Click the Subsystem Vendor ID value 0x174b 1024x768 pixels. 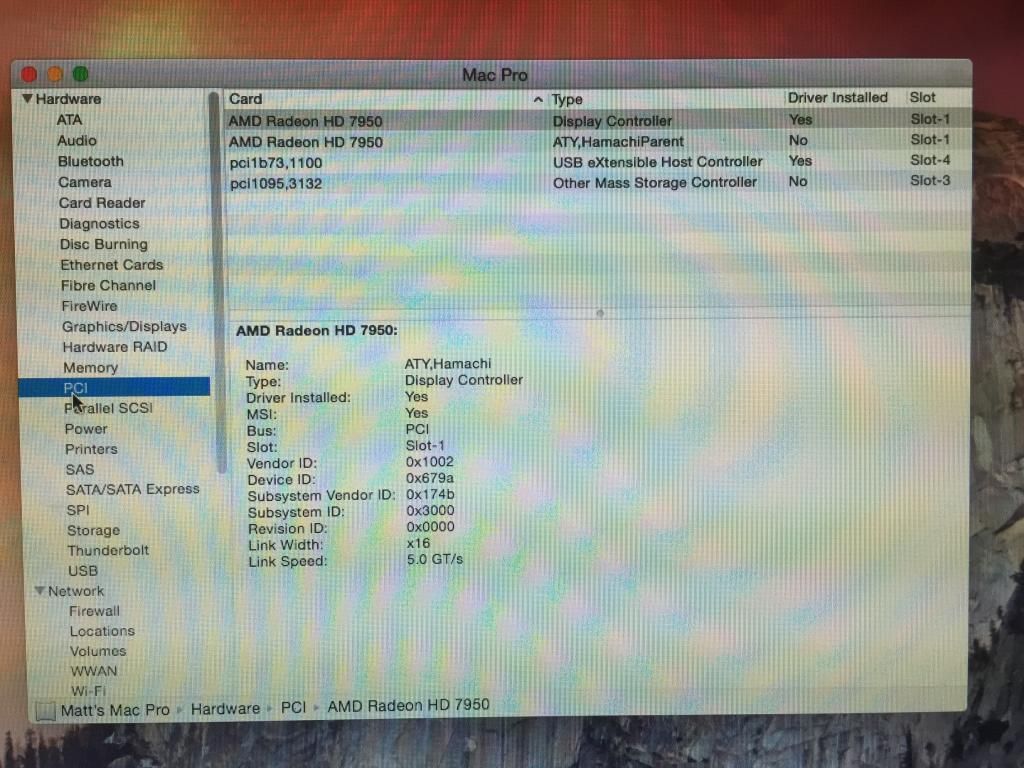point(430,494)
